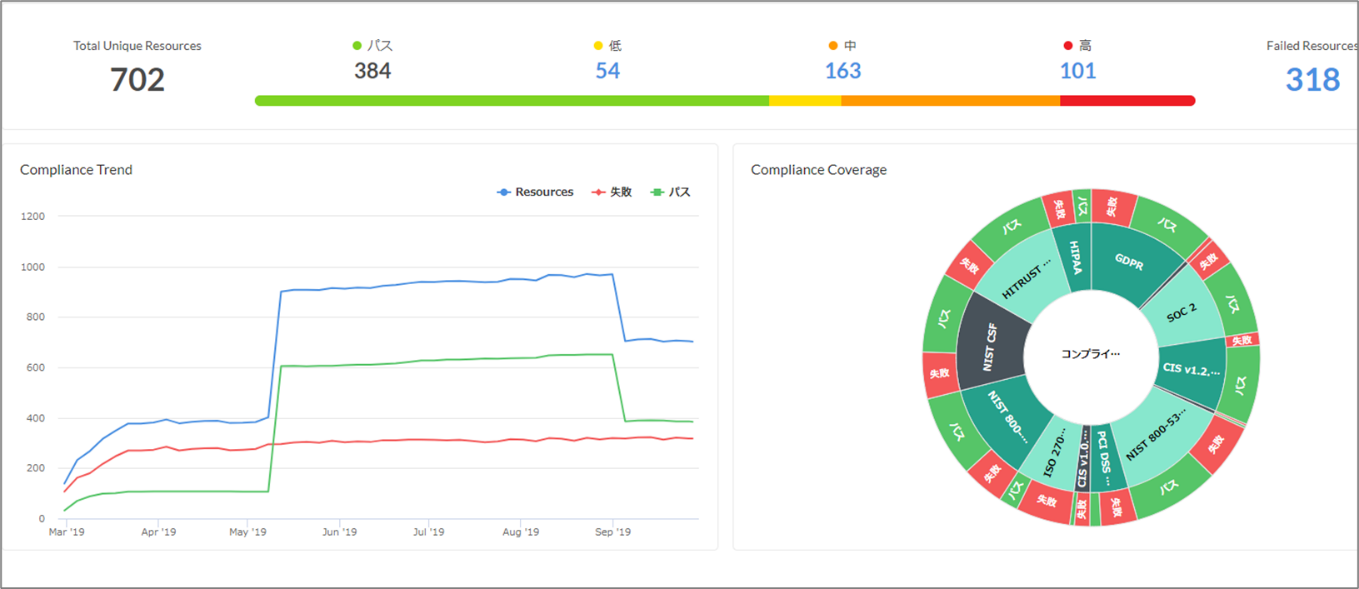The image size is (1359, 589).
Task: Open the 高 severity count 101
Action: 1078,71
